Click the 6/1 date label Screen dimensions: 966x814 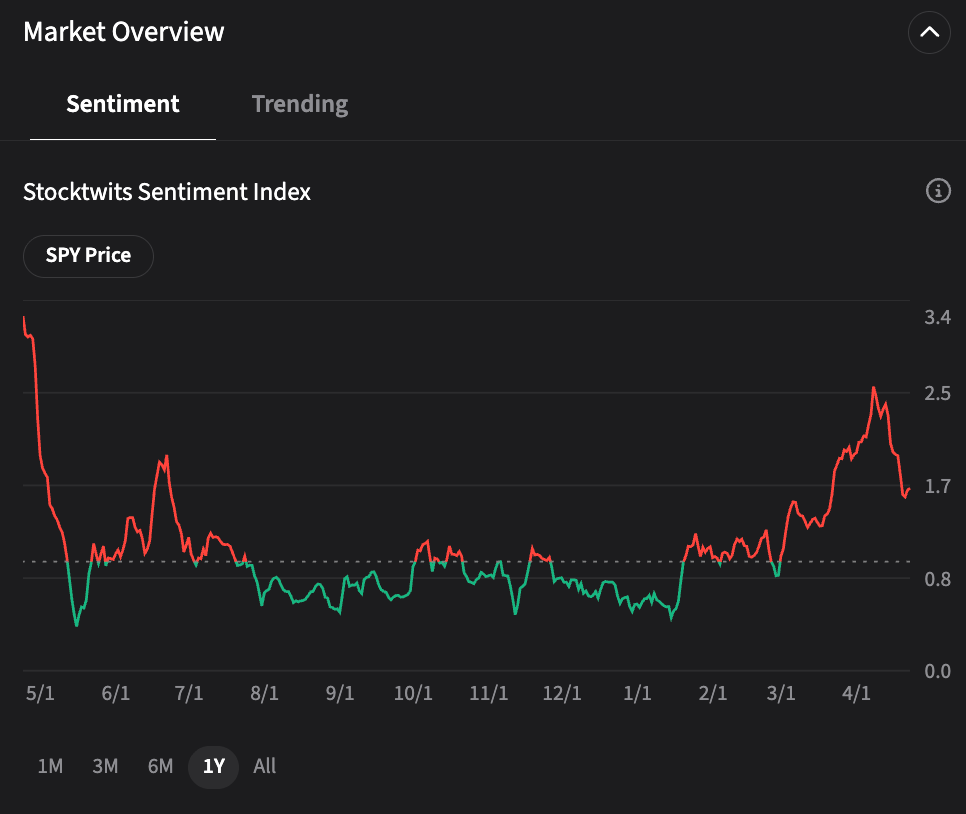click(x=115, y=693)
